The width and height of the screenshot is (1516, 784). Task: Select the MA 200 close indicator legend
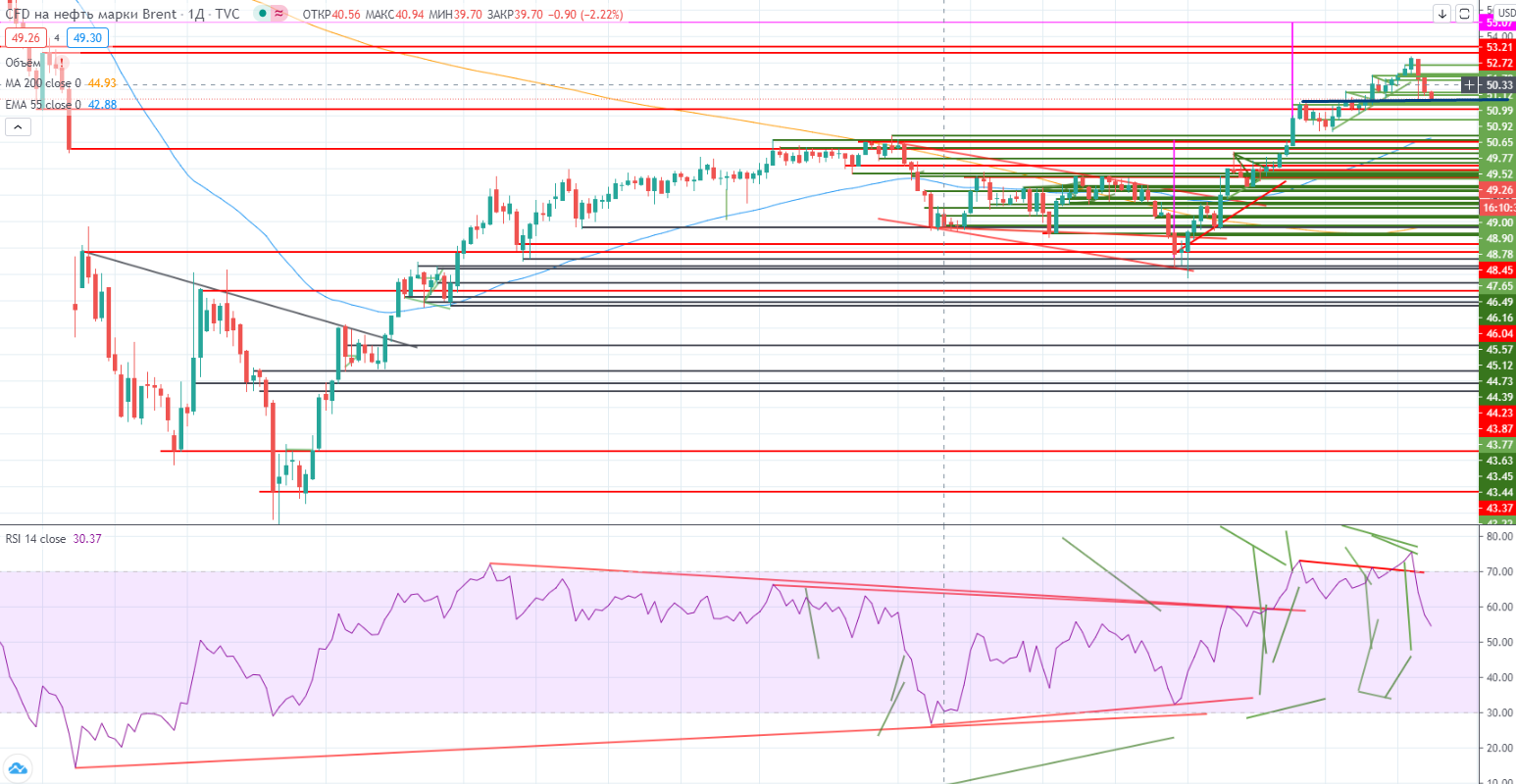[43, 83]
